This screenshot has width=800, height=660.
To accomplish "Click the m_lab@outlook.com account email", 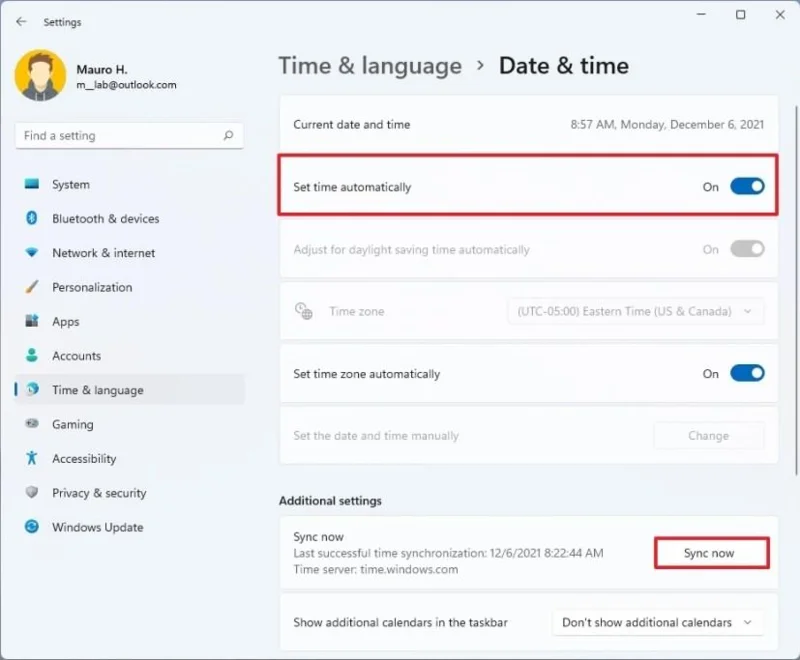I will click(127, 85).
